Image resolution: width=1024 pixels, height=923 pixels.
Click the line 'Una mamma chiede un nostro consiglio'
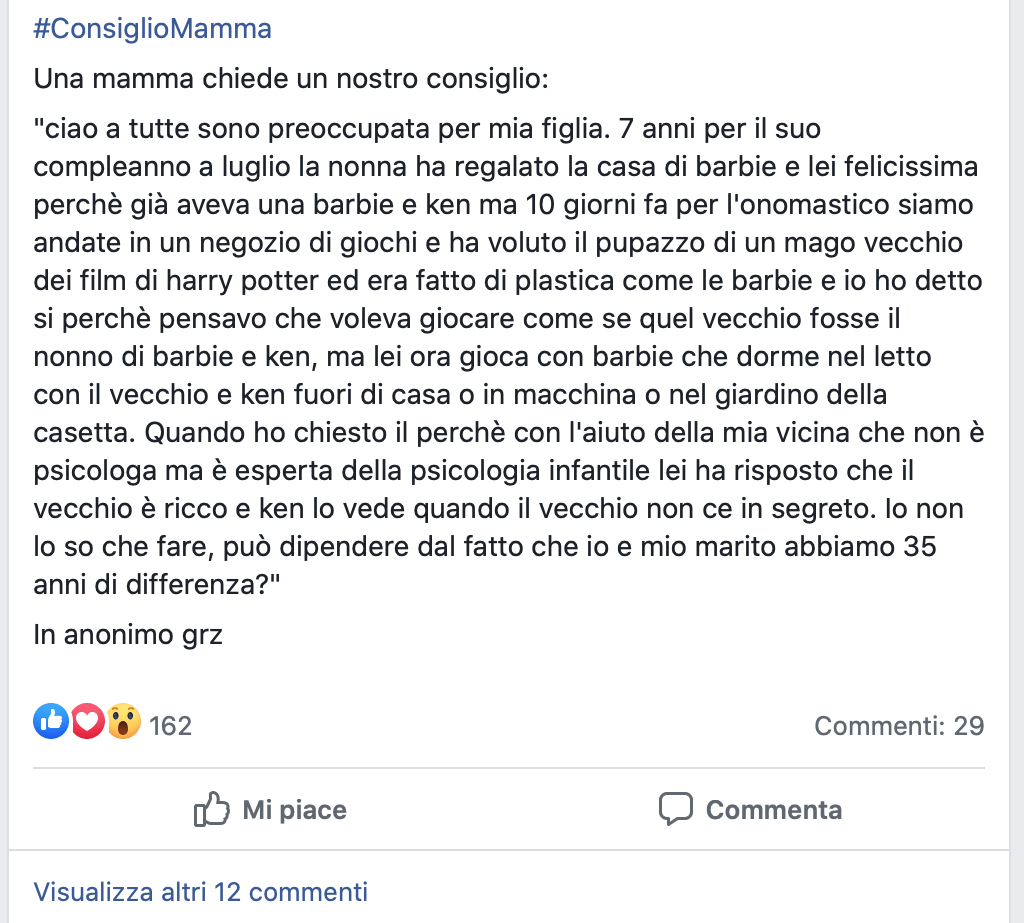[x=291, y=79]
